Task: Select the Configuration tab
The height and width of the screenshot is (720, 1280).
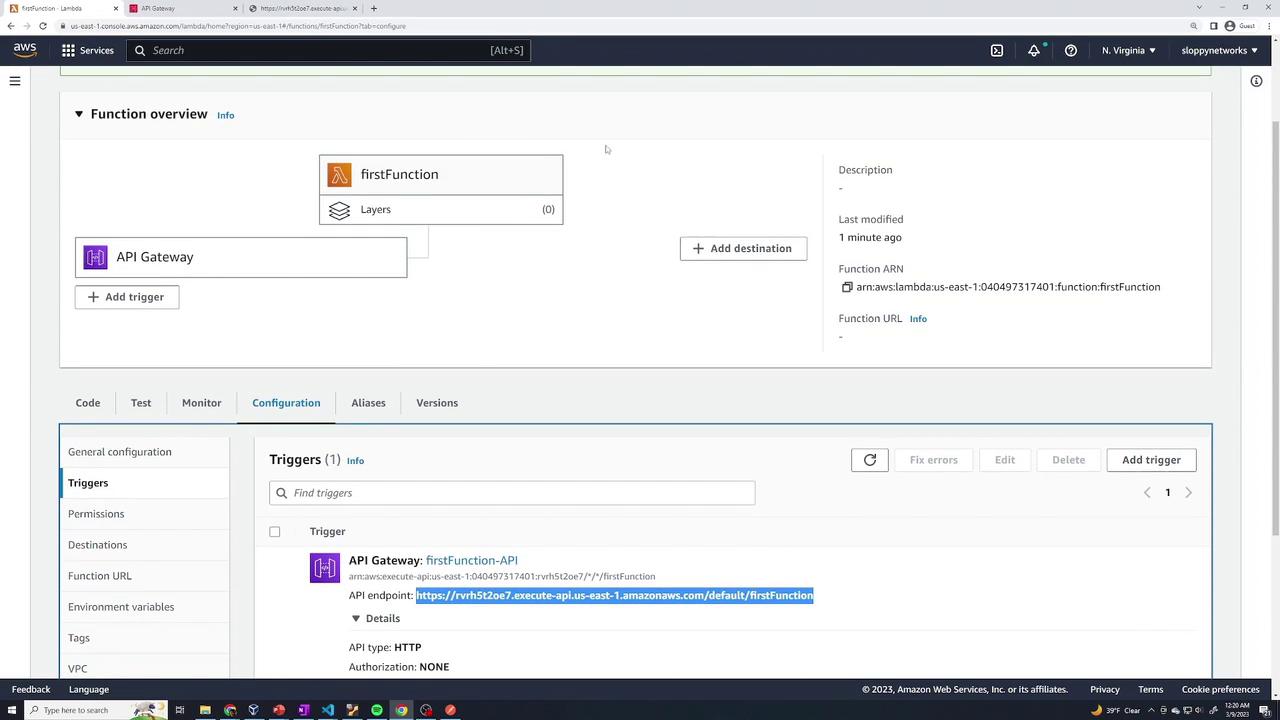Action: pyautogui.click(x=286, y=403)
